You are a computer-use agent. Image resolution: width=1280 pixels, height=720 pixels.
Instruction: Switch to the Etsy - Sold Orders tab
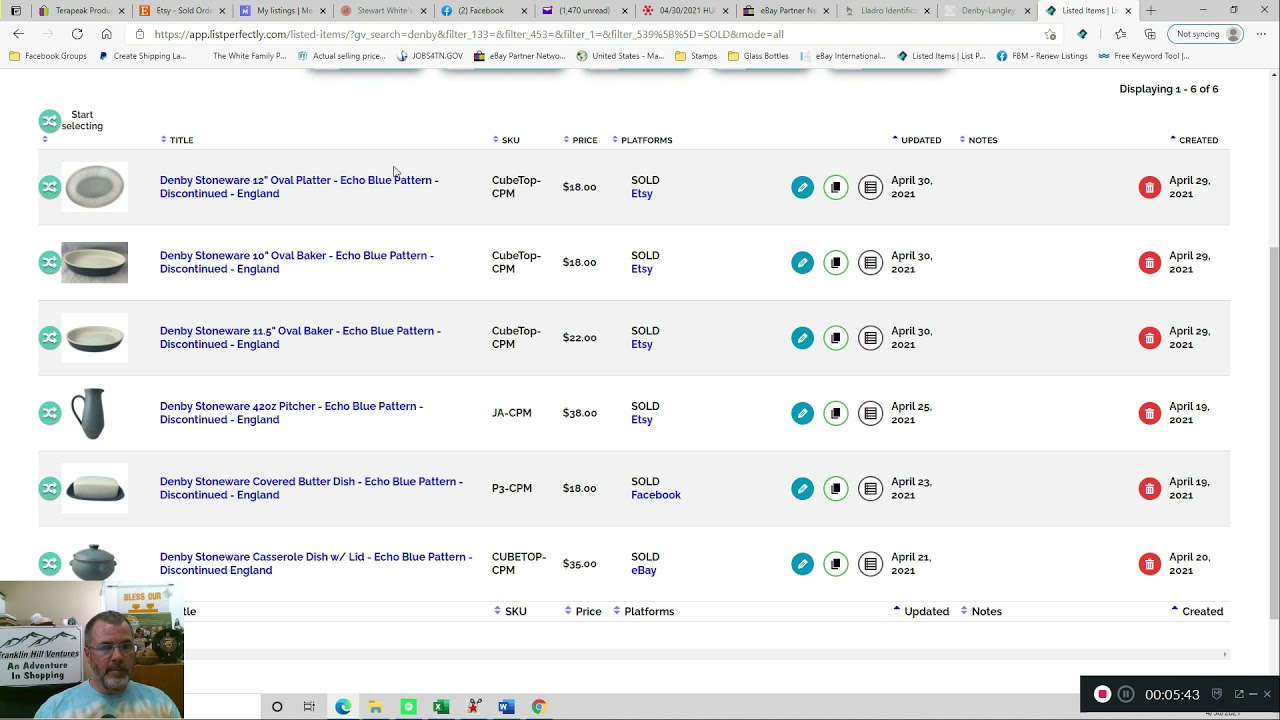182,11
